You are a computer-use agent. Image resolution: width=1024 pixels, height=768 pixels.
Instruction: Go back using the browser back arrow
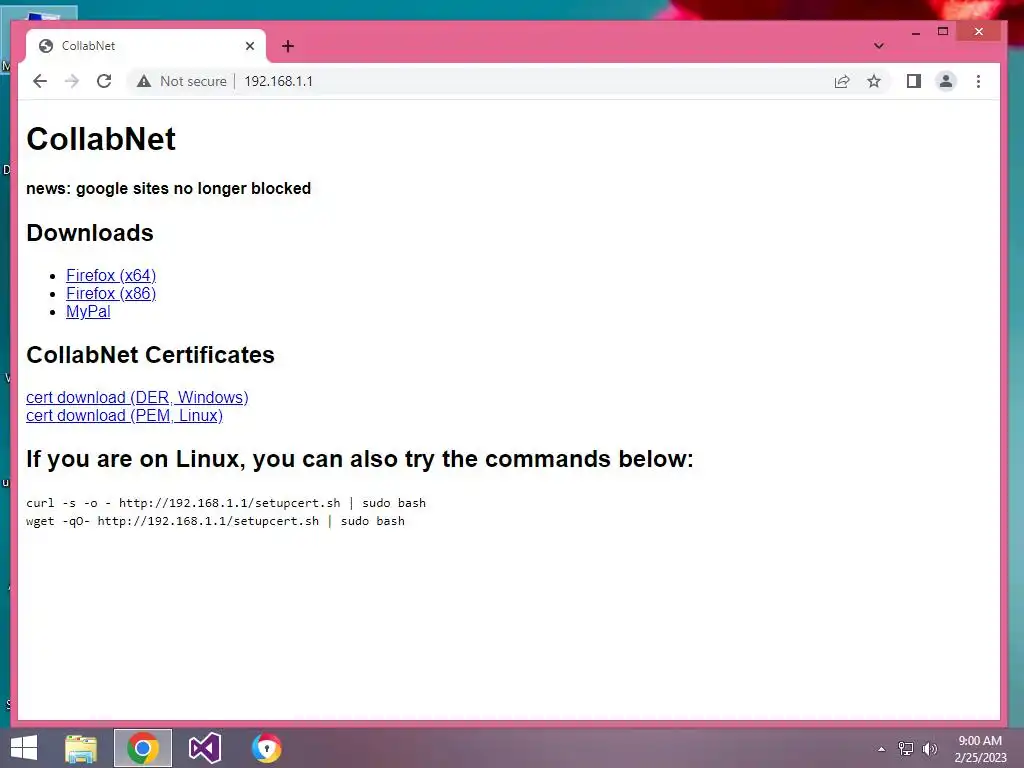40,81
